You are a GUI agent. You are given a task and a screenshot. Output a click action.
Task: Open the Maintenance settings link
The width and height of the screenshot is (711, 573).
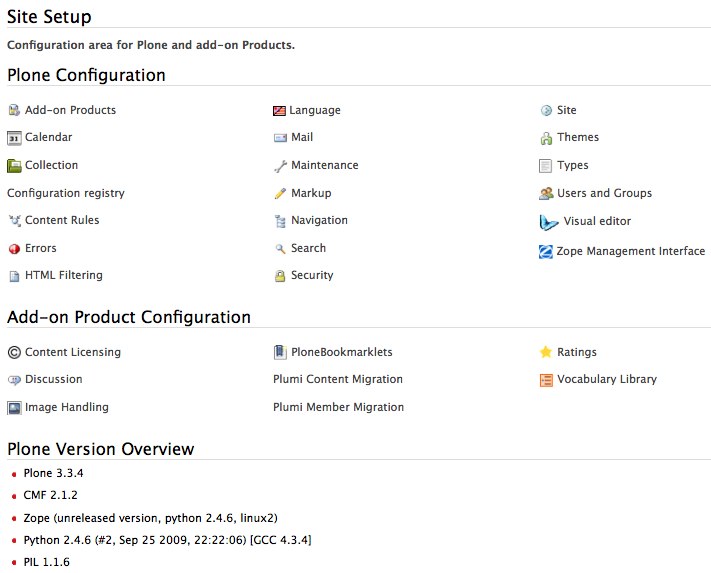coord(324,165)
